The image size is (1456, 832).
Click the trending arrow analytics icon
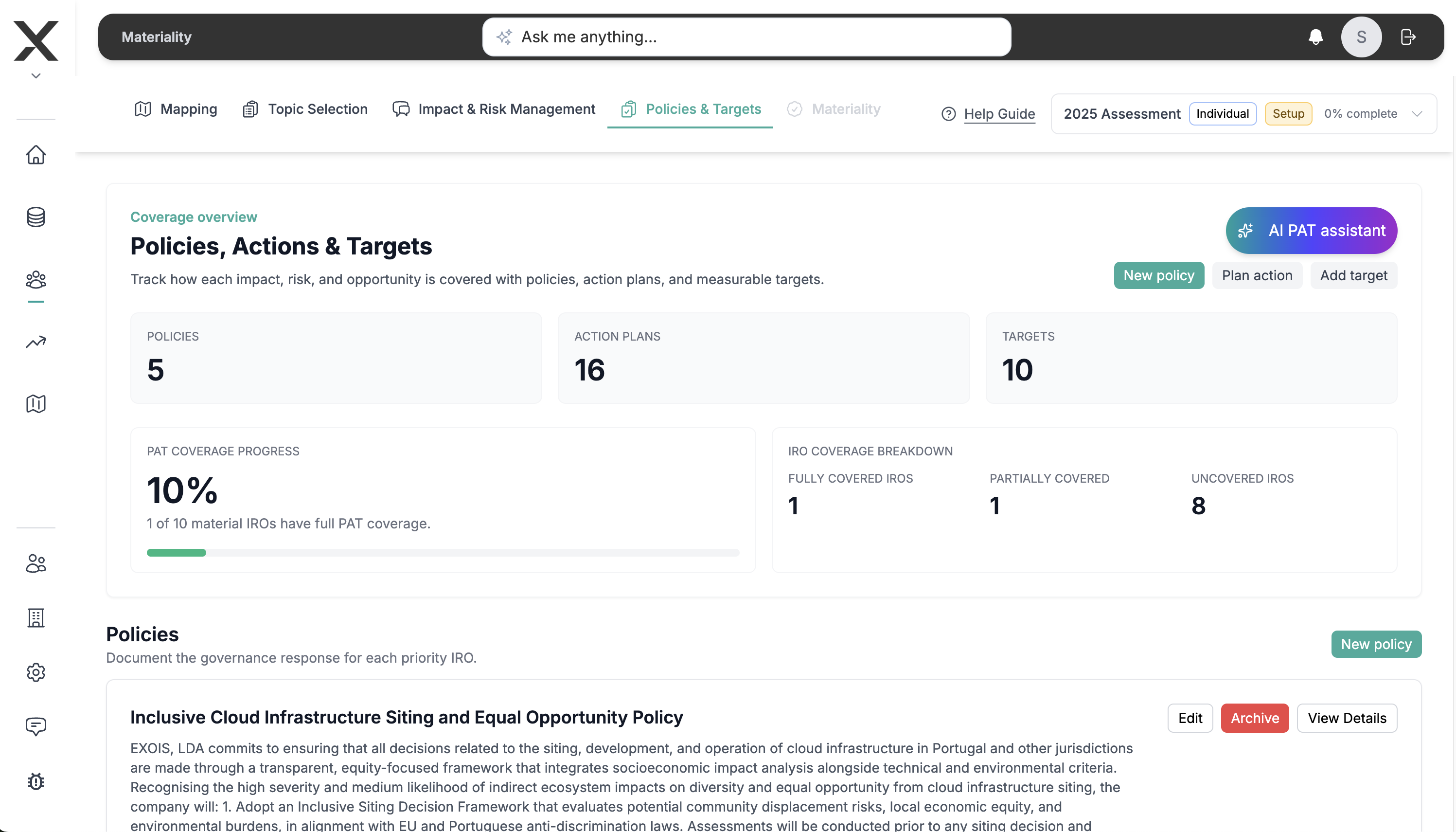(x=36, y=342)
